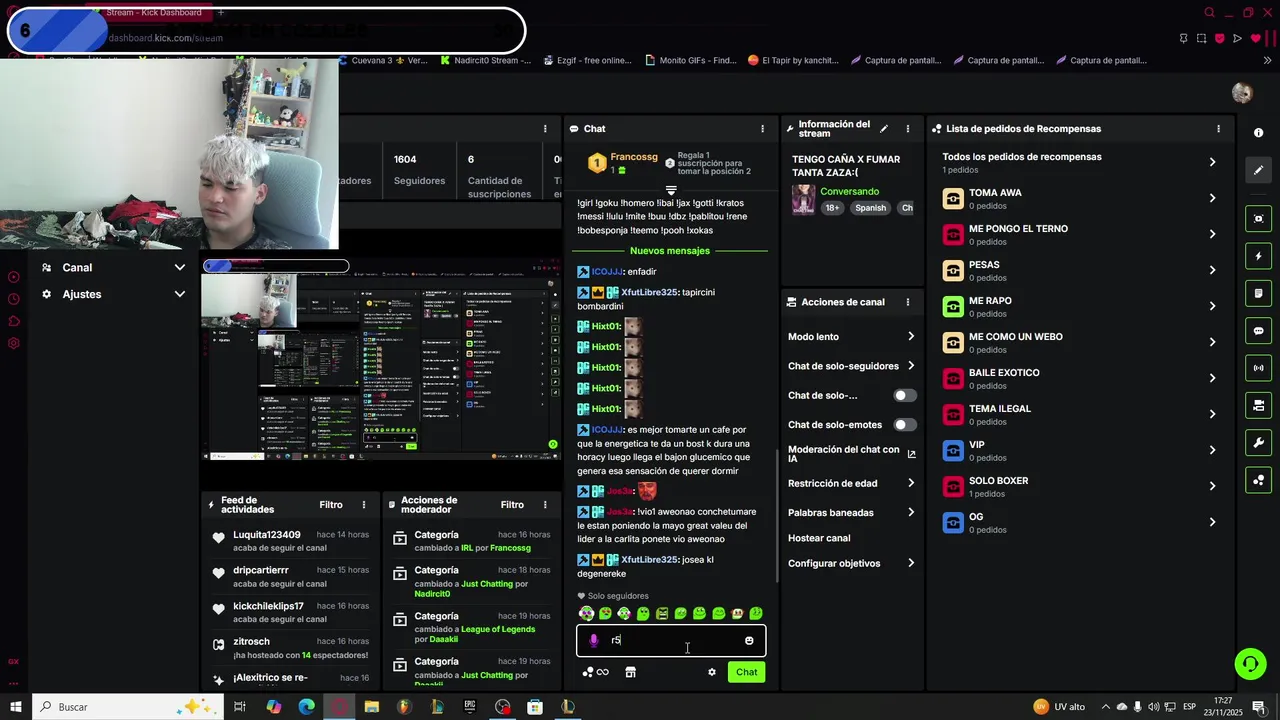
Task: Open Acciones de moderador three-dot menu
Action: point(544,505)
